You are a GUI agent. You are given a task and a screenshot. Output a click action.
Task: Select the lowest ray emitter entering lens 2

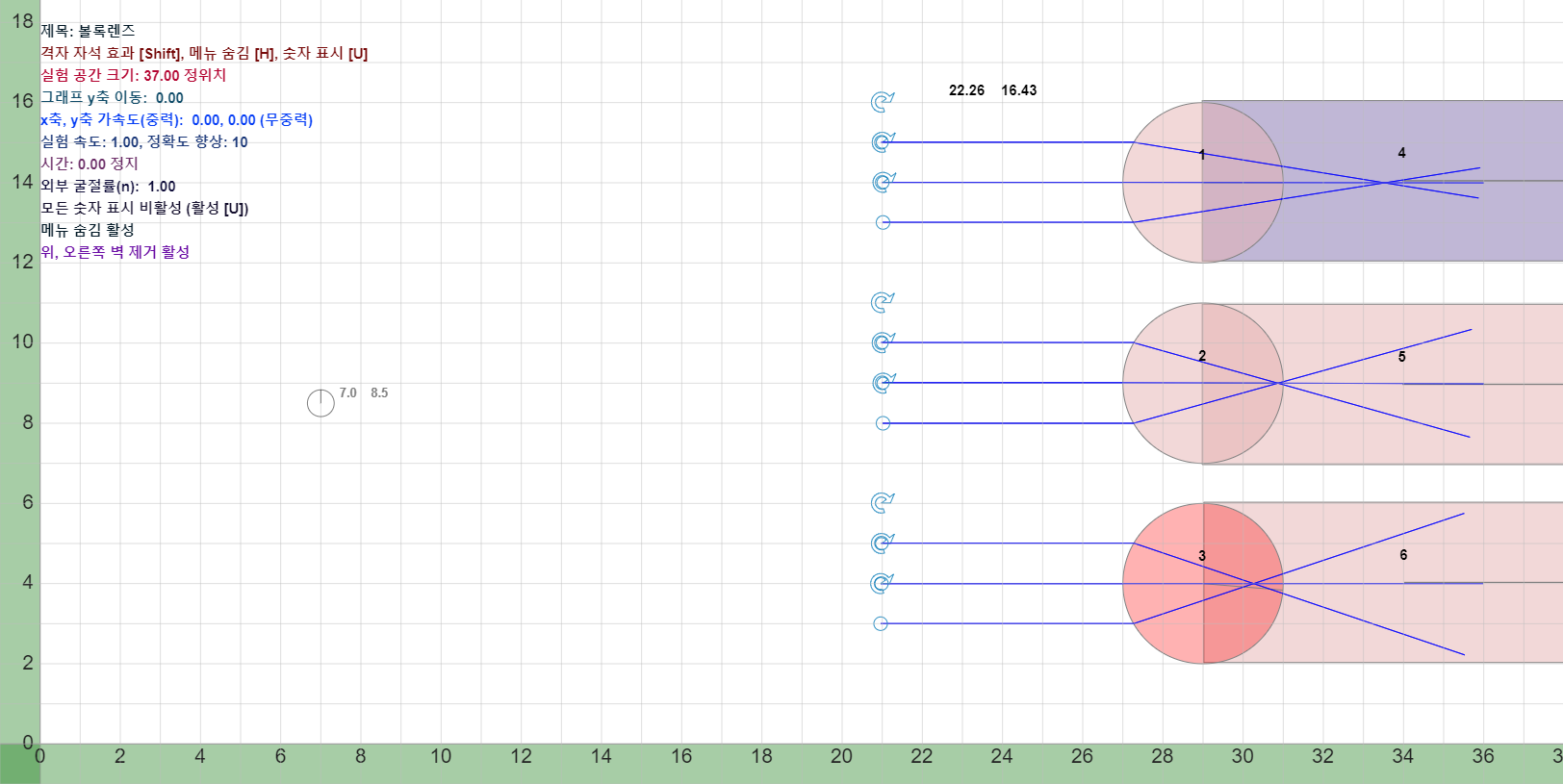[x=883, y=423]
